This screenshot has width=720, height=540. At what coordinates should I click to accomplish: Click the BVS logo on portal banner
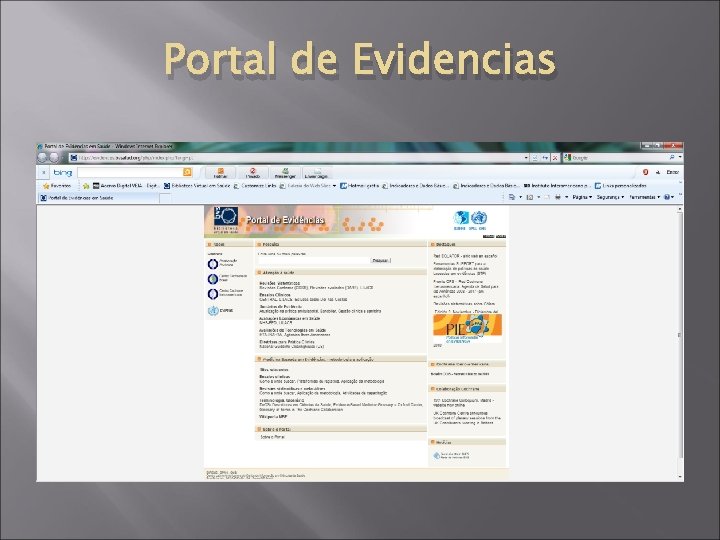(x=226, y=218)
